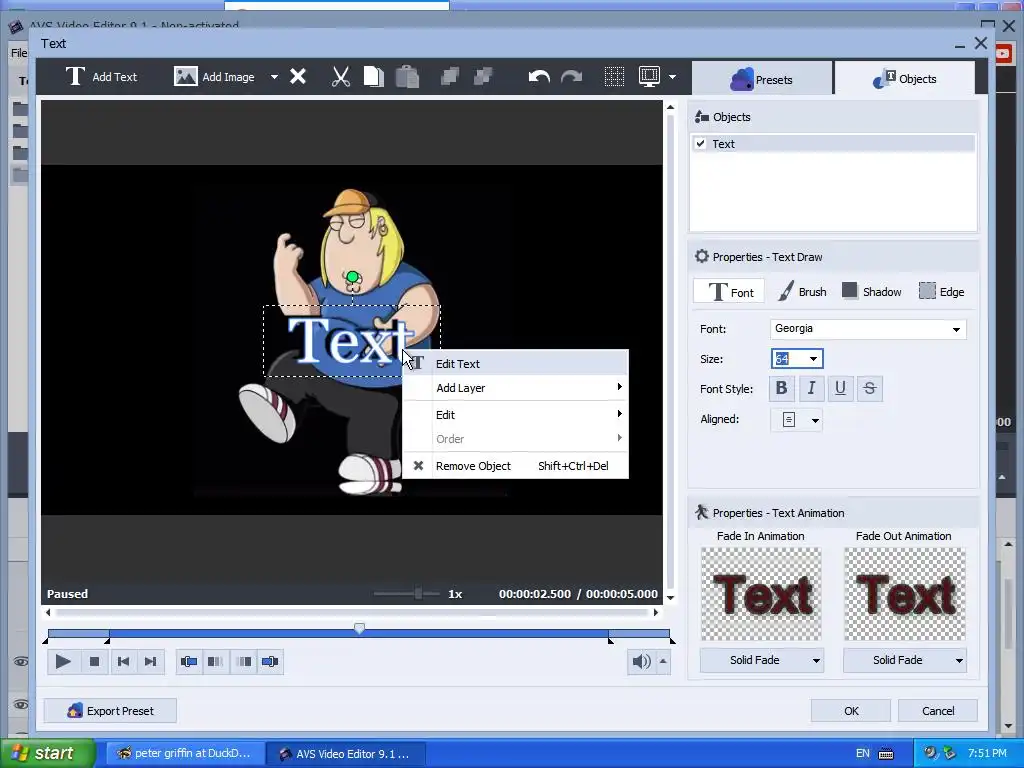Click the Undo arrow icon

(x=539, y=76)
